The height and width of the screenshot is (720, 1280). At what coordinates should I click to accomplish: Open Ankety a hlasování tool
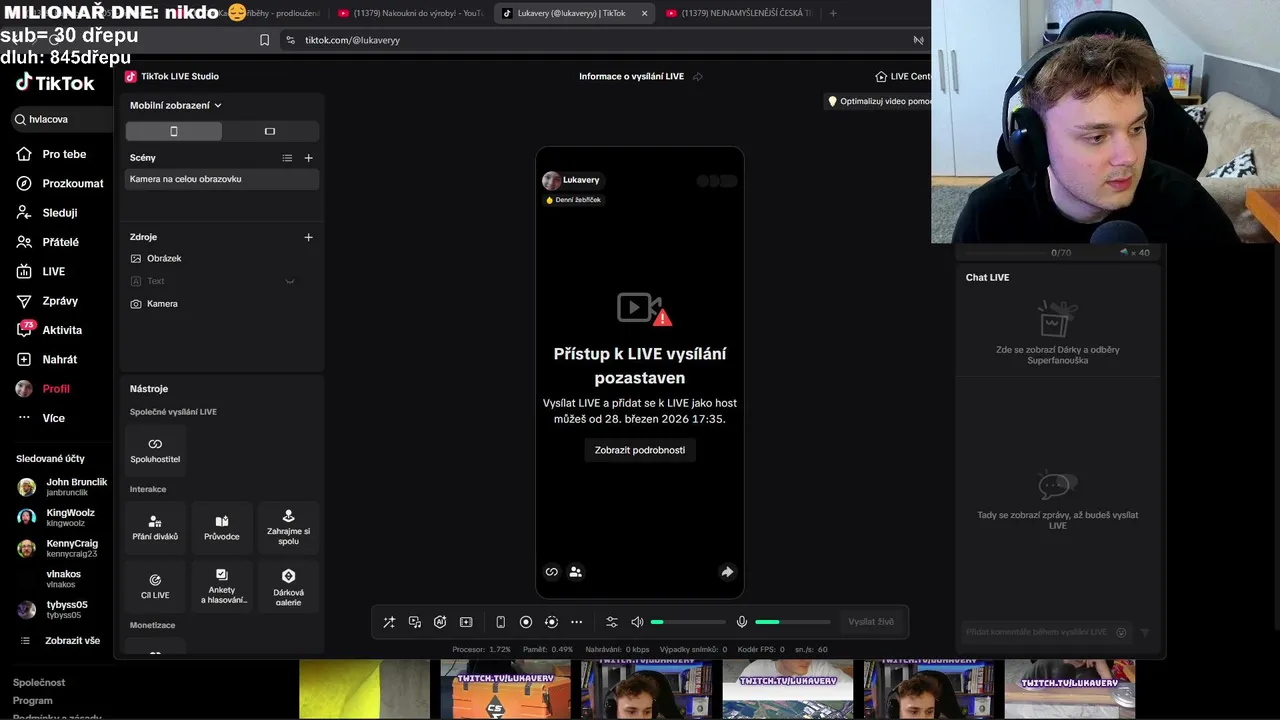pyautogui.click(x=222, y=587)
